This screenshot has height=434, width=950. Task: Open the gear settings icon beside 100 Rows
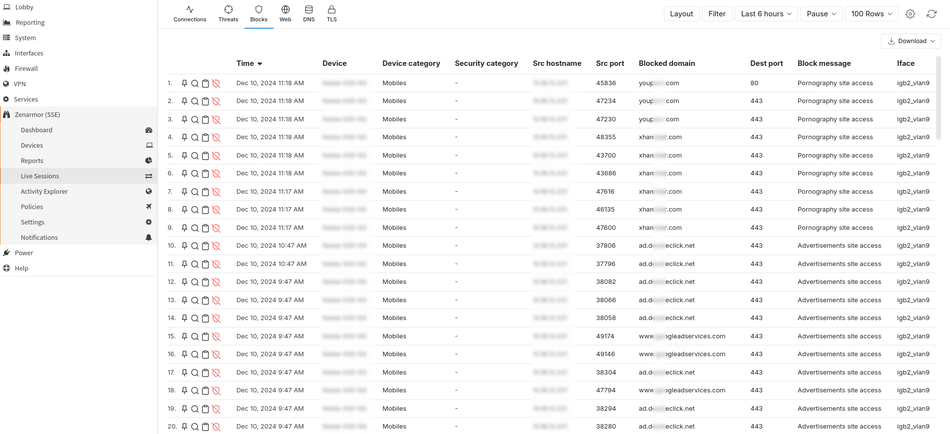coord(910,14)
